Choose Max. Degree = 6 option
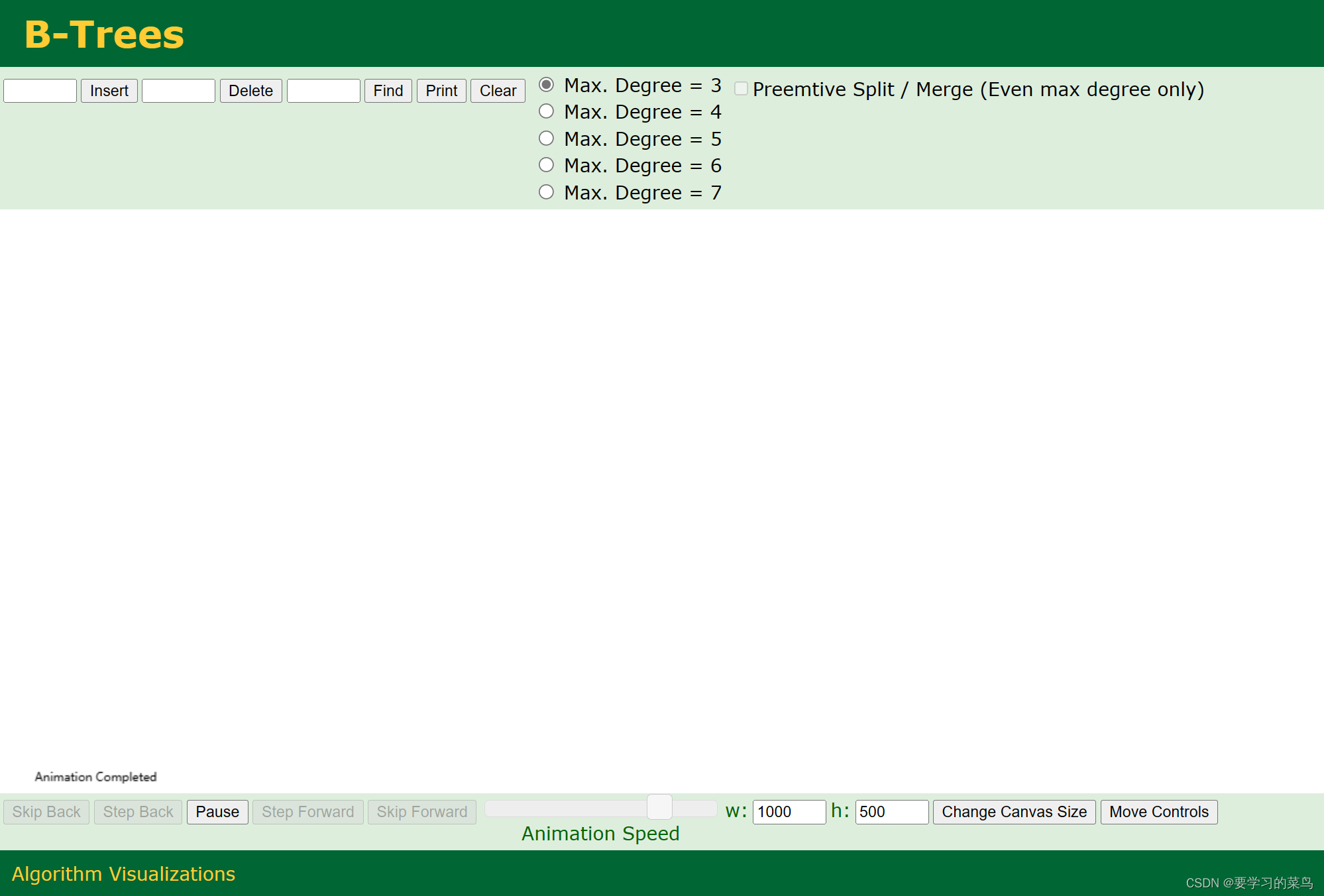Image resolution: width=1324 pixels, height=896 pixels. click(546, 165)
